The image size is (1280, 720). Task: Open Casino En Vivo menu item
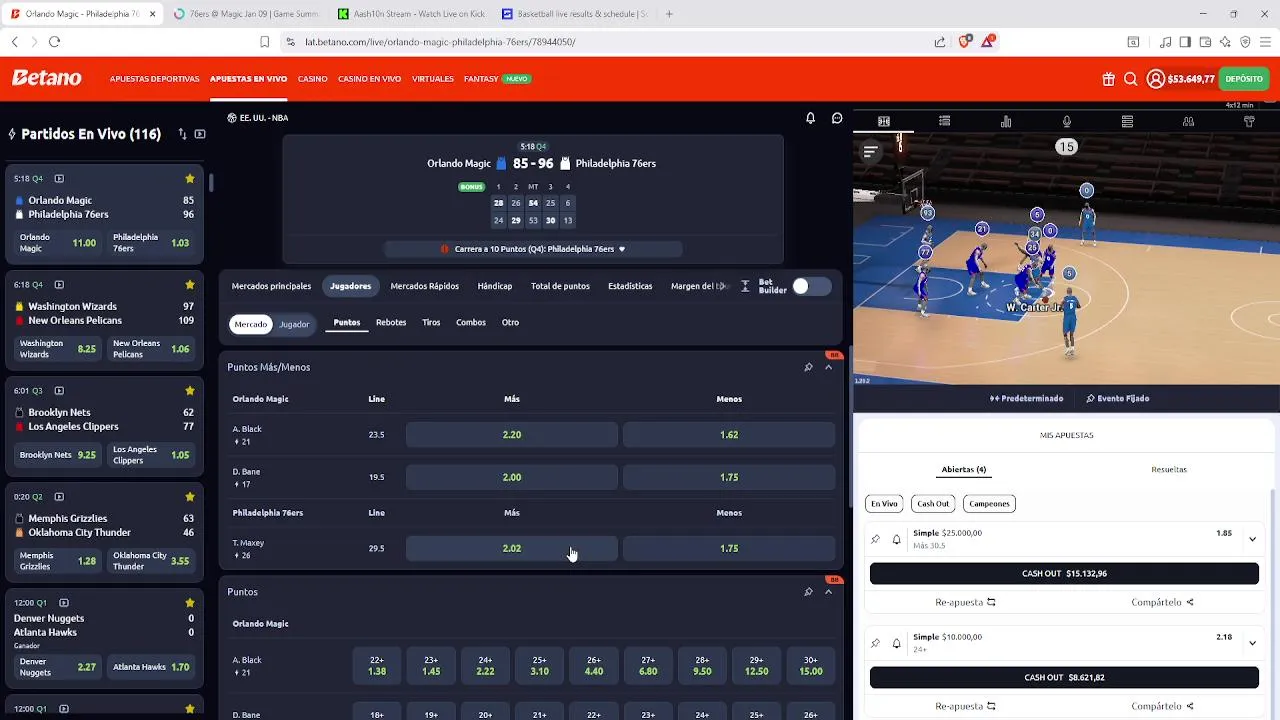pos(369,79)
